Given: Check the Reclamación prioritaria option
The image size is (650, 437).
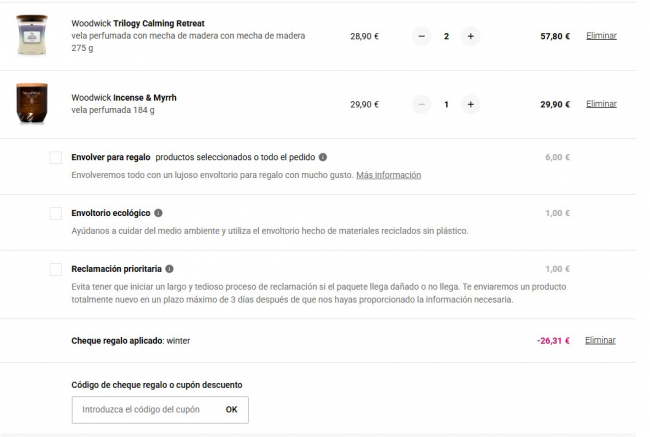Looking at the screenshot, I should pyautogui.click(x=56, y=270).
